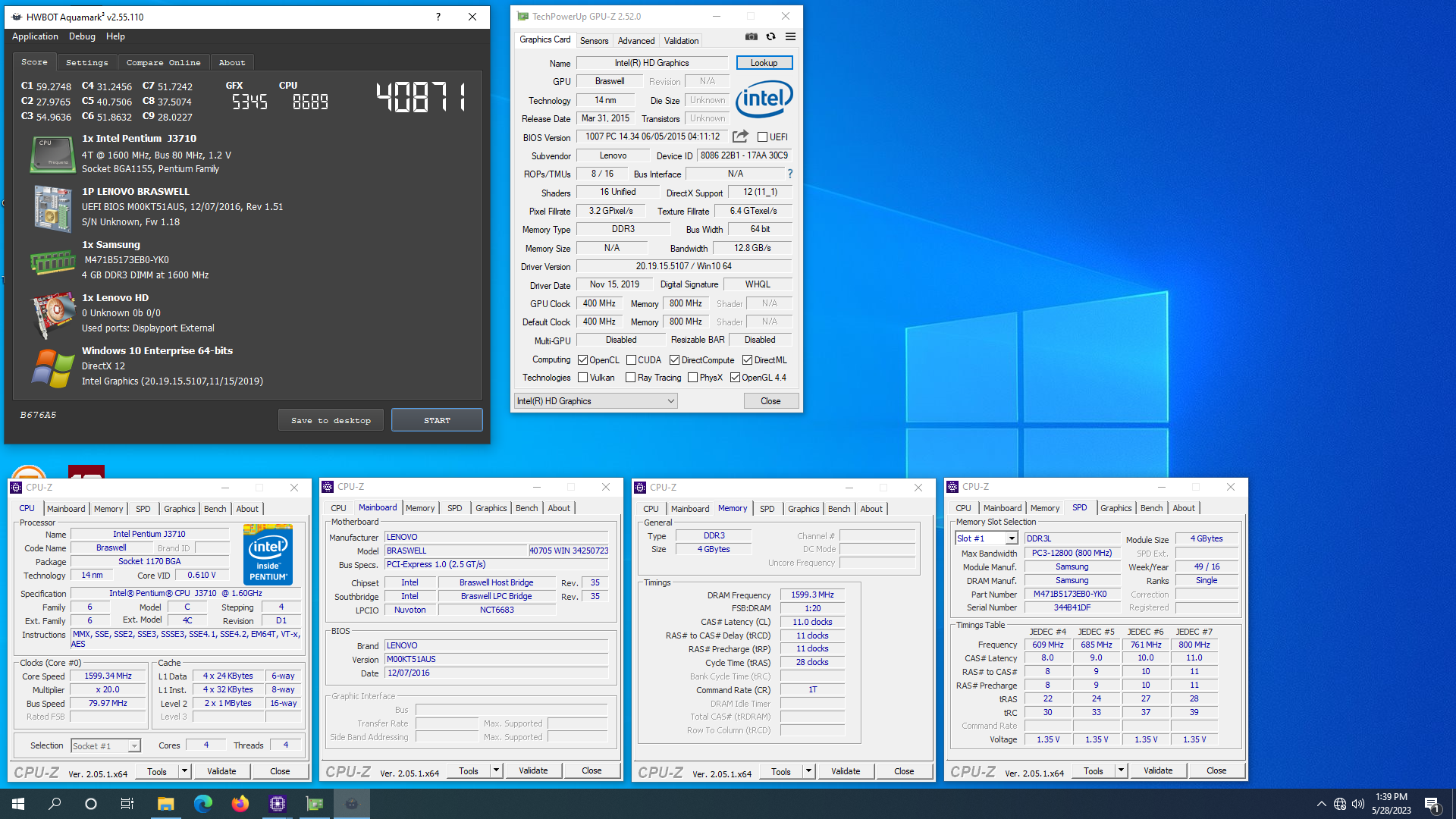Click the Intel logo in GPU-Z
Viewport: 1456px width, 819px height.
[764, 99]
